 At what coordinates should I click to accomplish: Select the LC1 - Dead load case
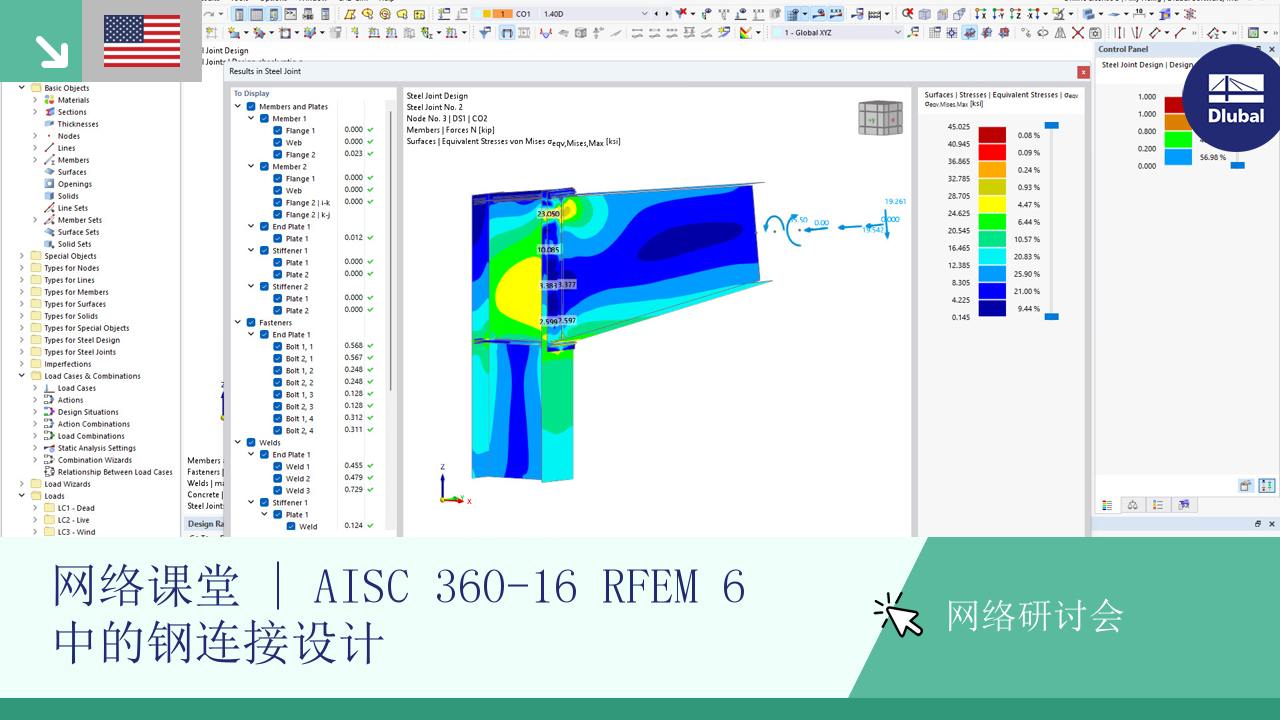[76, 508]
